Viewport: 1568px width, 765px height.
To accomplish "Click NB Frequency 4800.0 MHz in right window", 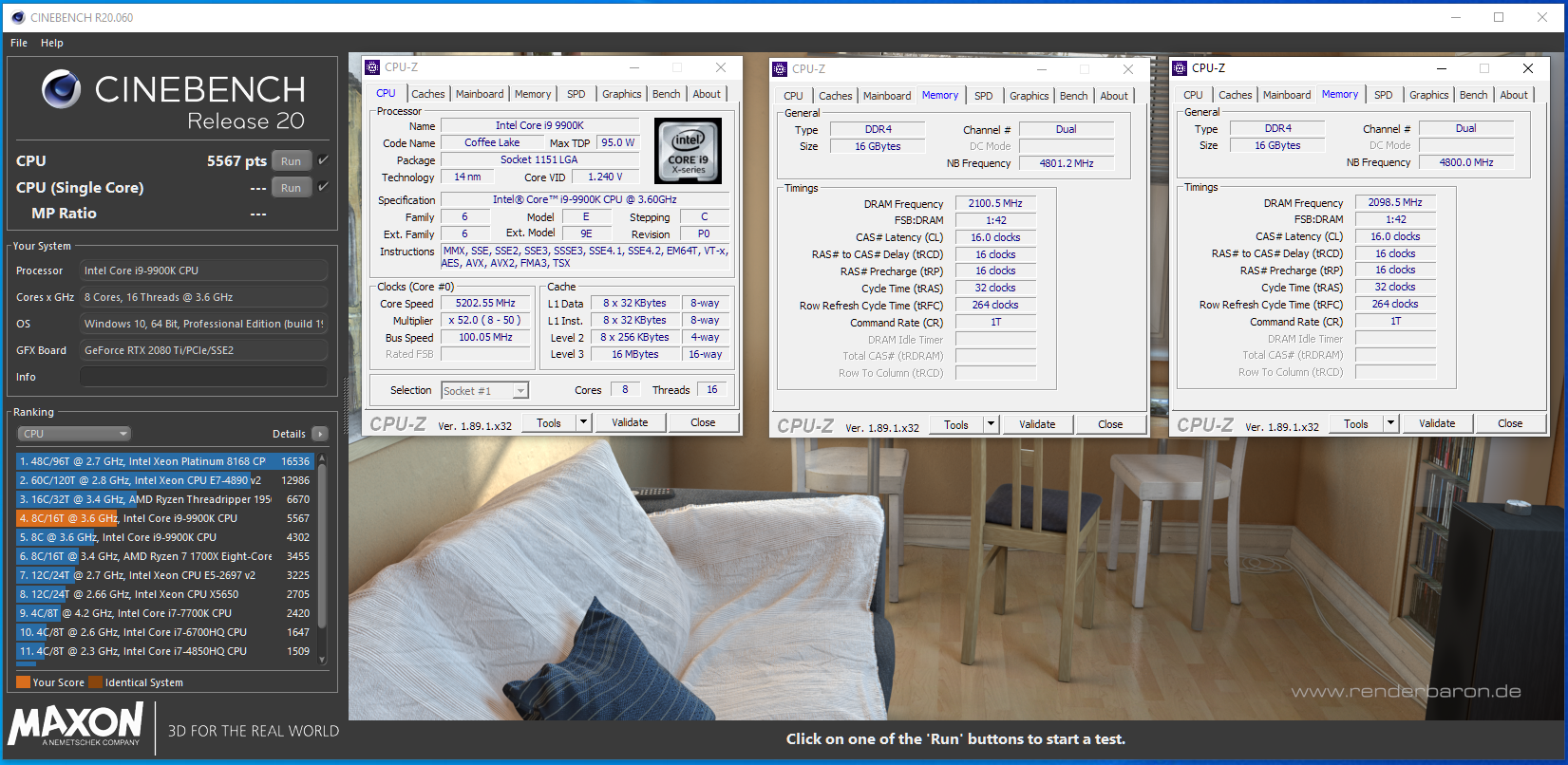I will click(x=1466, y=162).
